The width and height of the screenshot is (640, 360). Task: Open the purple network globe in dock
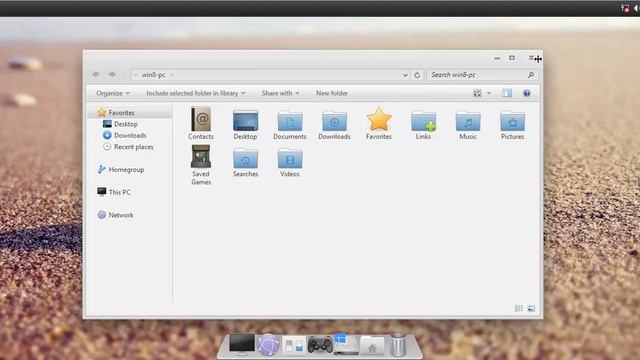click(268, 345)
